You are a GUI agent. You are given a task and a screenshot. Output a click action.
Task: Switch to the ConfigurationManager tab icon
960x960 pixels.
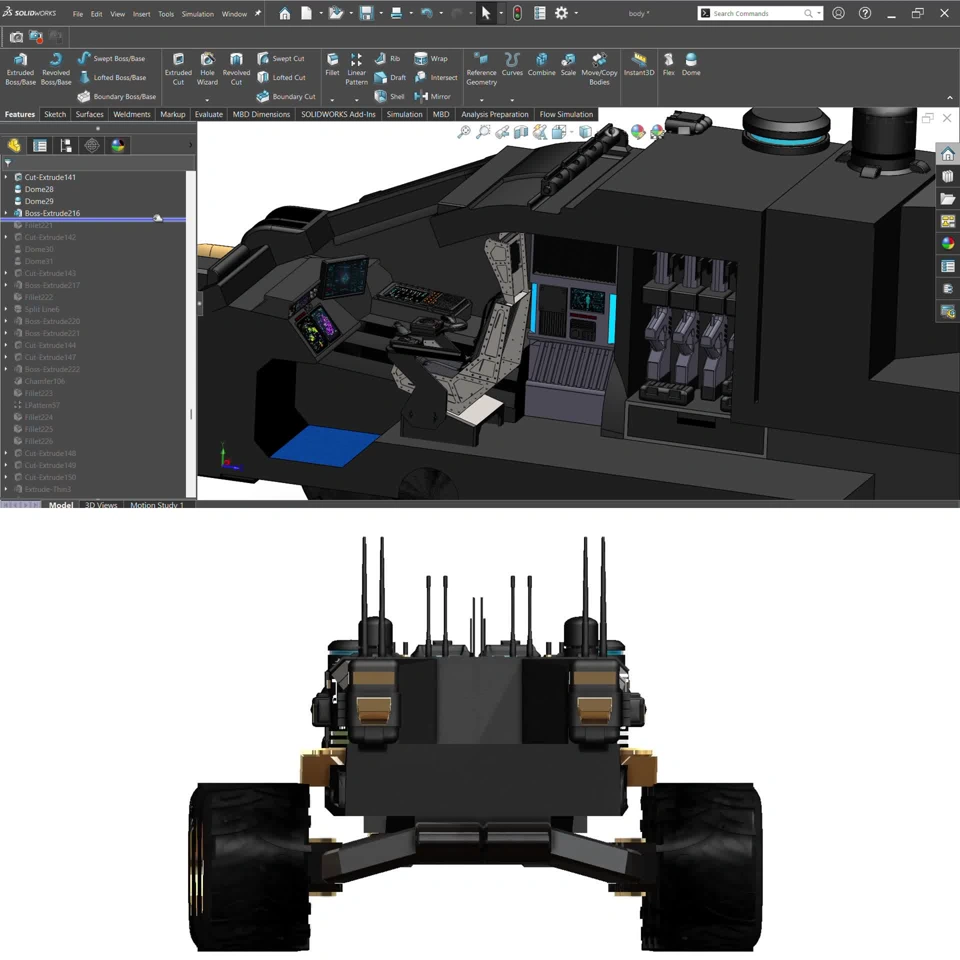tap(66, 145)
